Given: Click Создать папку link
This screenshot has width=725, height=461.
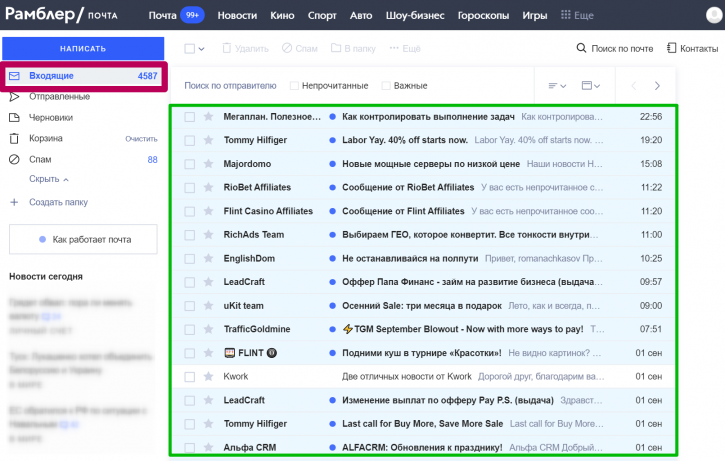Looking at the screenshot, I should click(58, 202).
